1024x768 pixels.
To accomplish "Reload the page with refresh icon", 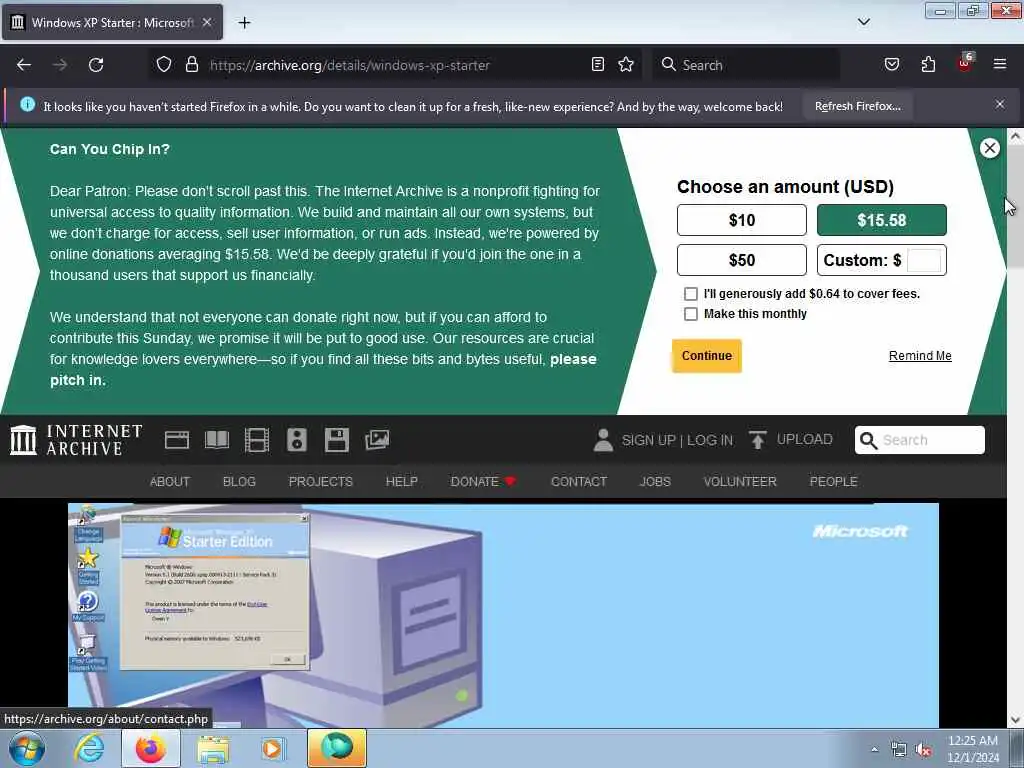I will pyautogui.click(x=96, y=65).
